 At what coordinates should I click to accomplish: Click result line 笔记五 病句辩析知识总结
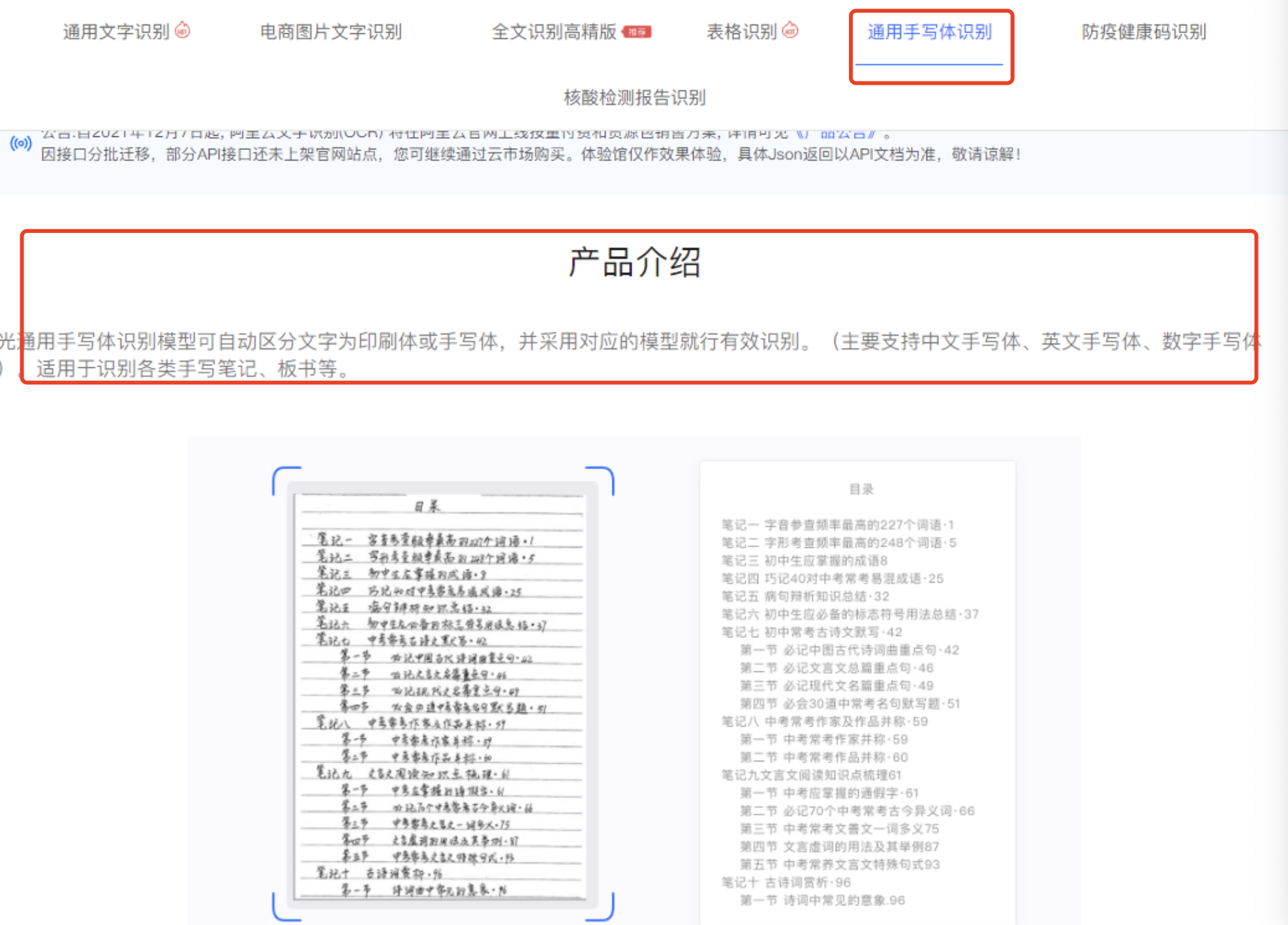[805, 596]
